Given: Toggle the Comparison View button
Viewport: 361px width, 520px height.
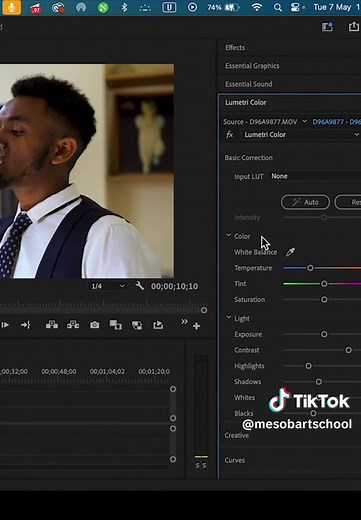Looking at the screenshot, I should coord(115,325).
